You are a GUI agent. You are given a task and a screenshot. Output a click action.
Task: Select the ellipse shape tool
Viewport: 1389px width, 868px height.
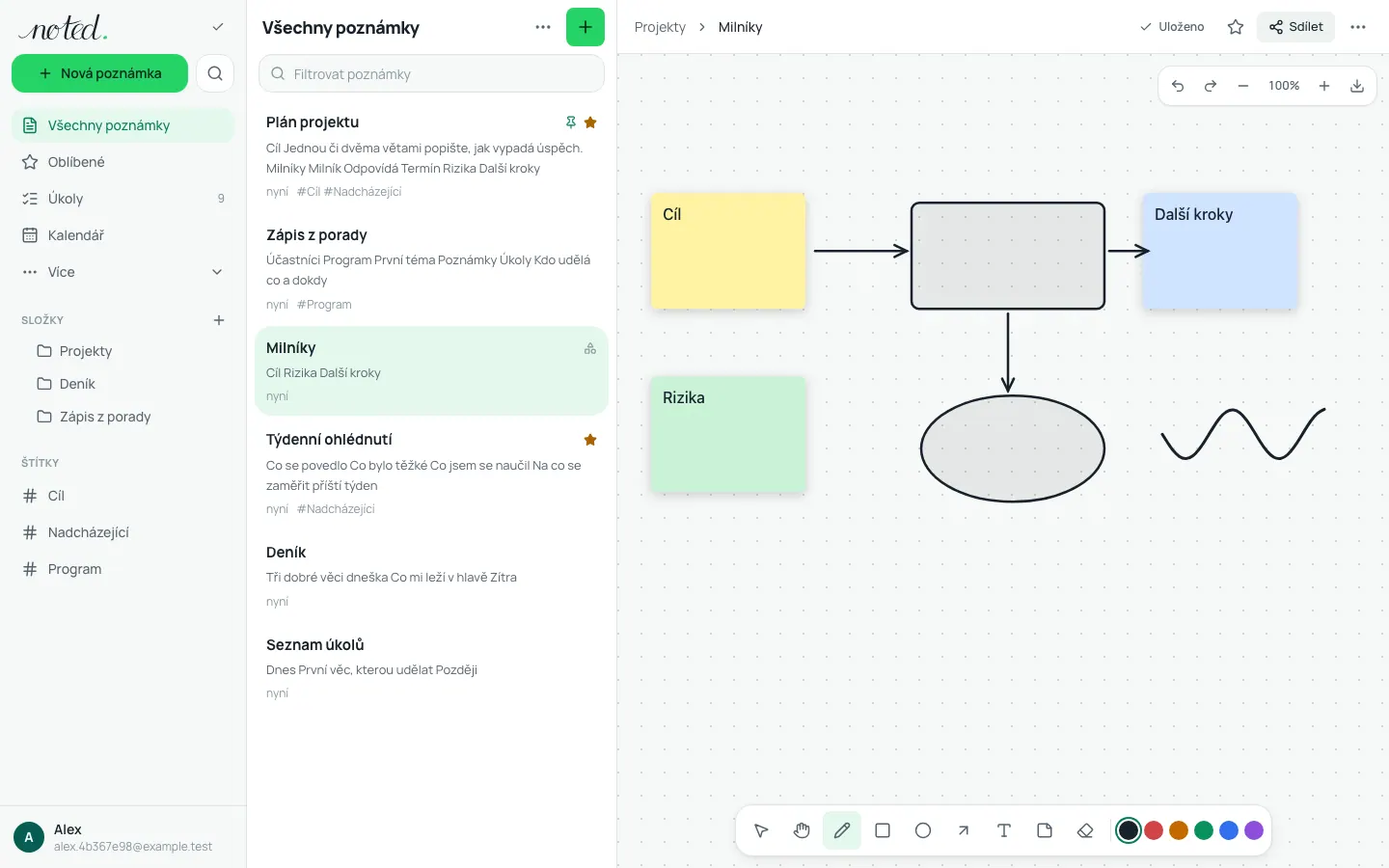[x=923, y=830]
